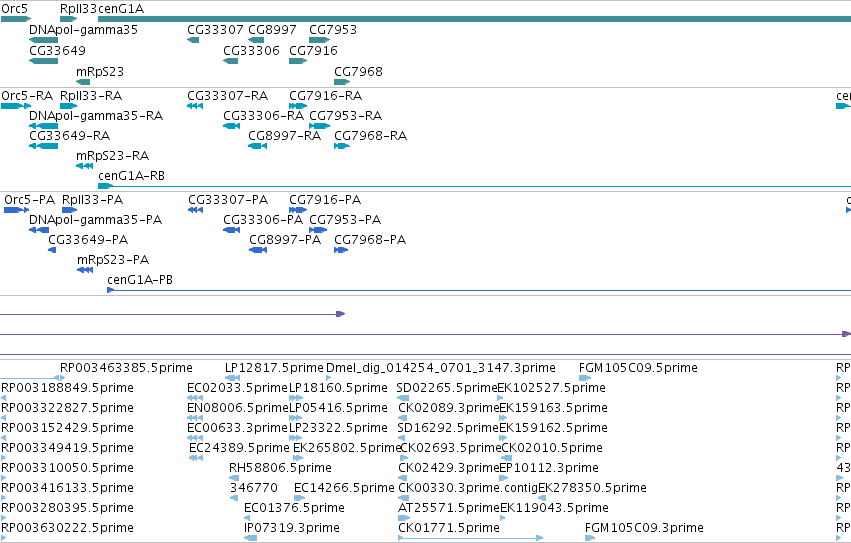The width and height of the screenshot is (851, 543).
Task: Select the lower FGM105C09.3prime EST glyph
Action: 590,538
